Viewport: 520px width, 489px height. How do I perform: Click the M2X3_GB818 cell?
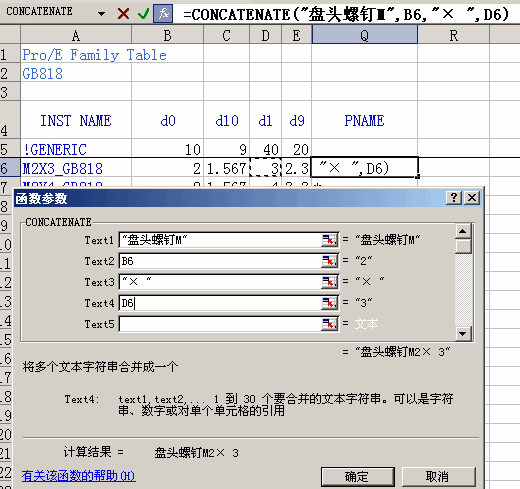76,168
